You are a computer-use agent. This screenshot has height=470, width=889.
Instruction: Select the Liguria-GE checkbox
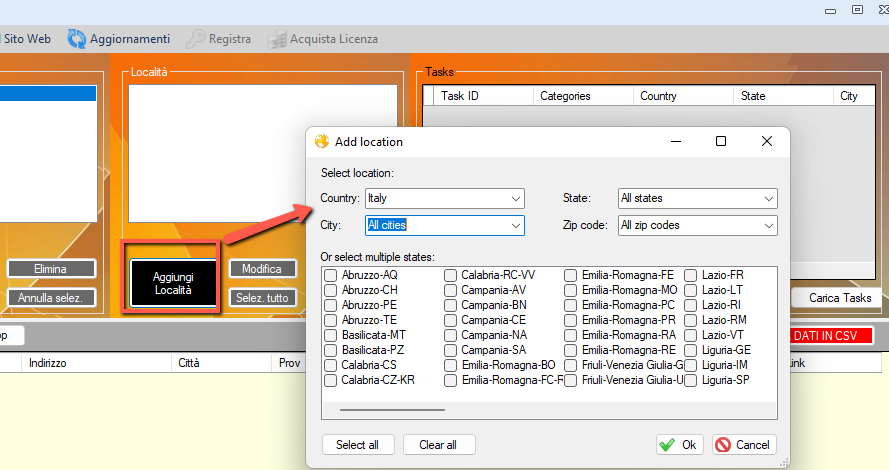click(x=691, y=350)
